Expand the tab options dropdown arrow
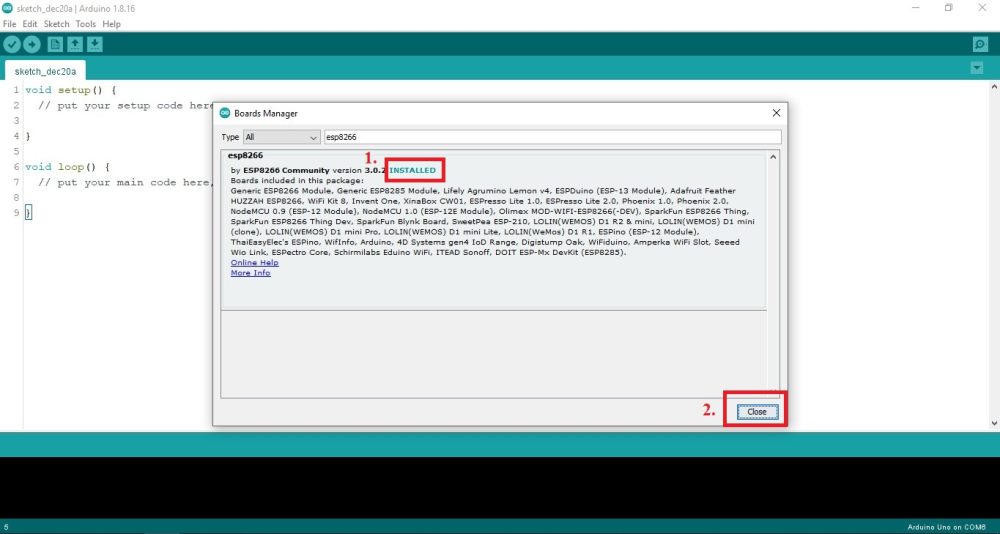The image size is (1000, 534). [976, 68]
